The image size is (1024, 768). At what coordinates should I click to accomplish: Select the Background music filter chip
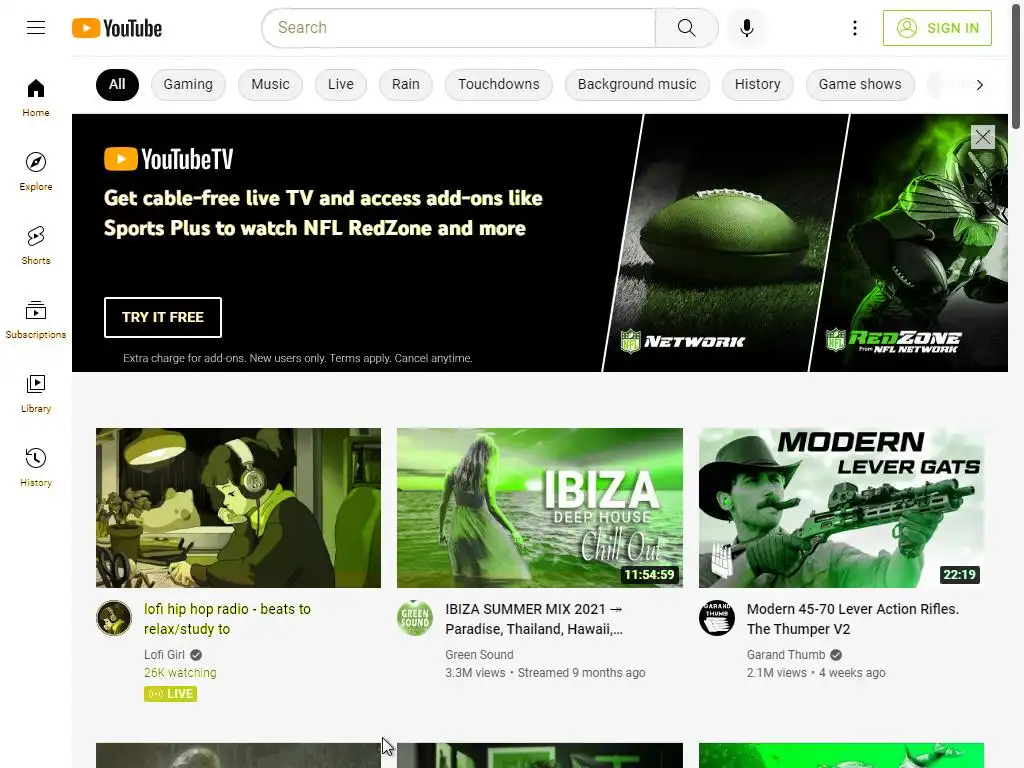637,84
